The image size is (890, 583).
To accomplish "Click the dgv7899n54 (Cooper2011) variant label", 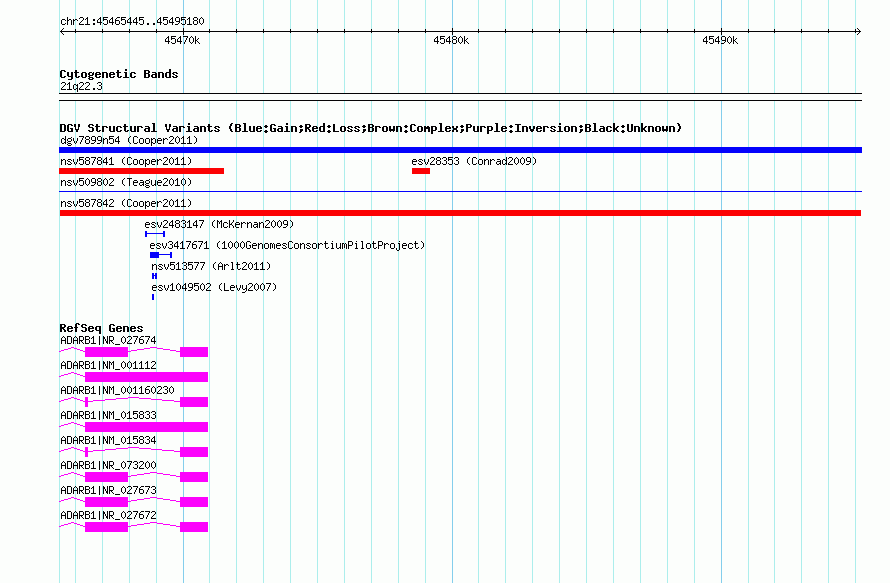I will [x=129, y=140].
